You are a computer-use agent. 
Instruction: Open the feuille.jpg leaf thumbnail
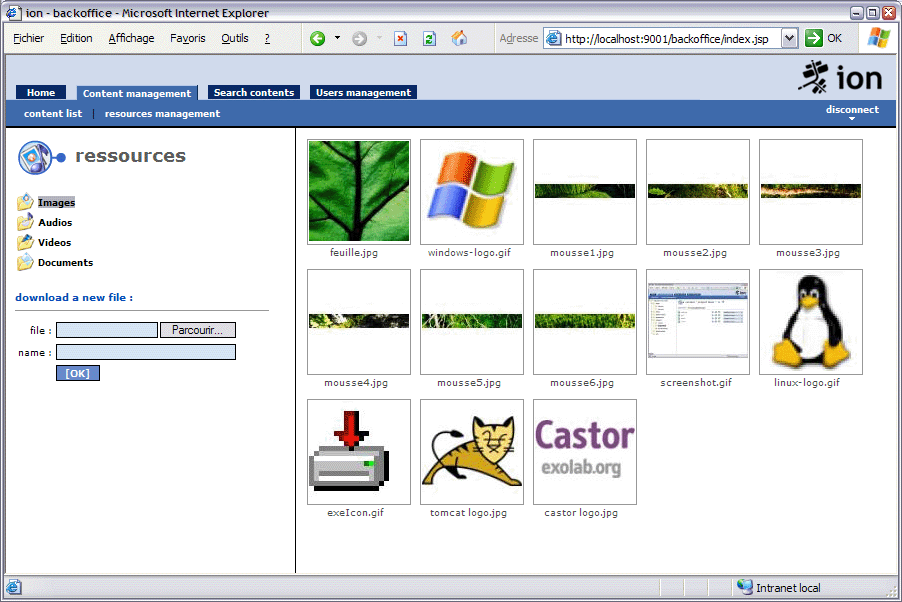pos(359,191)
